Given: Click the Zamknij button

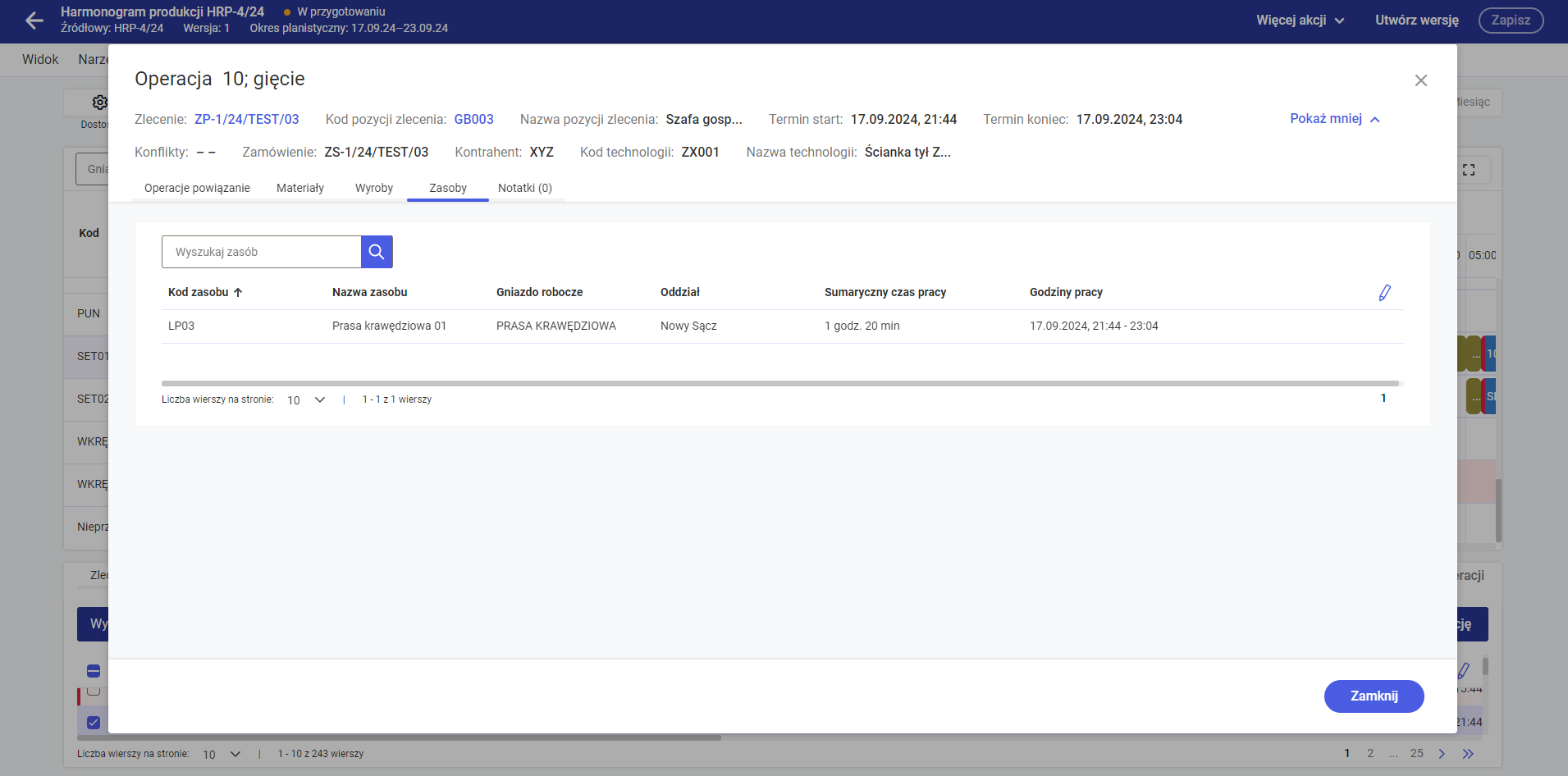Looking at the screenshot, I should (1374, 696).
